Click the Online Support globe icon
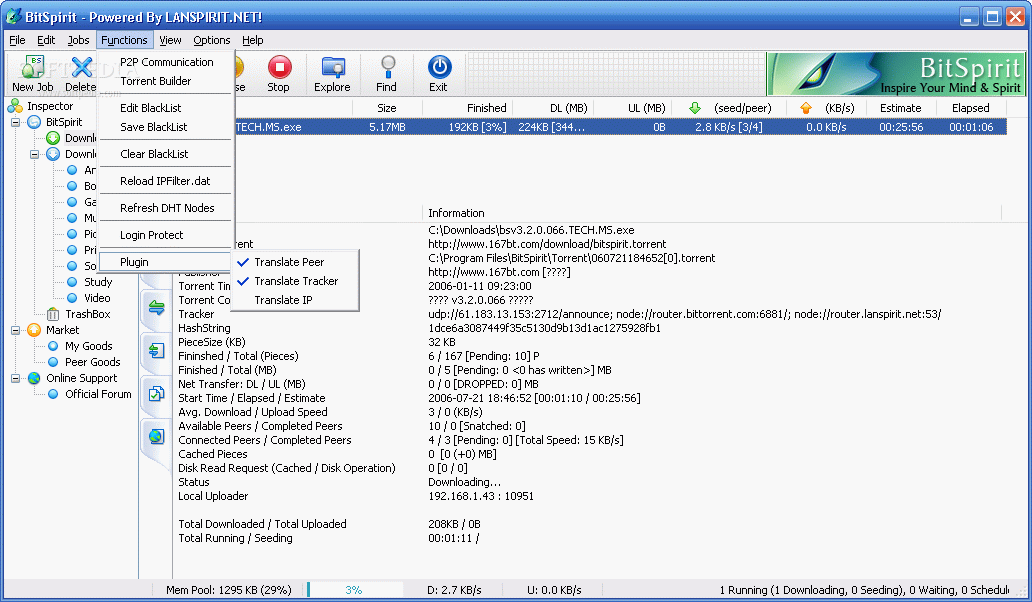 tap(34, 378)
